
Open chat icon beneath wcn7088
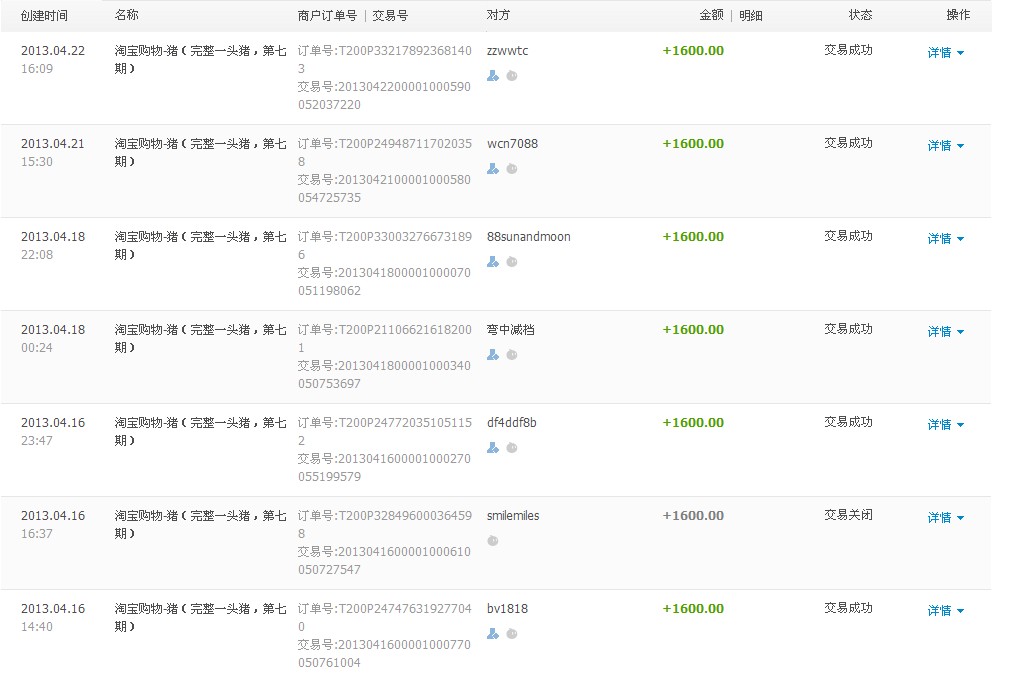click(512, 169)
